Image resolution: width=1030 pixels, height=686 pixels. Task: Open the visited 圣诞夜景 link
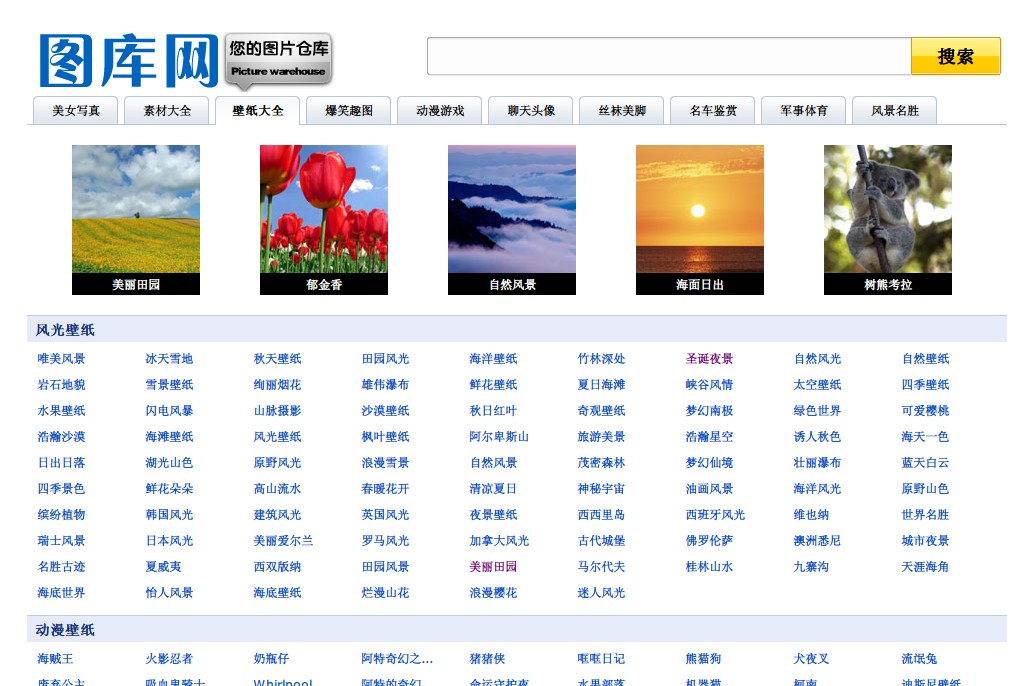pos(709,359)
